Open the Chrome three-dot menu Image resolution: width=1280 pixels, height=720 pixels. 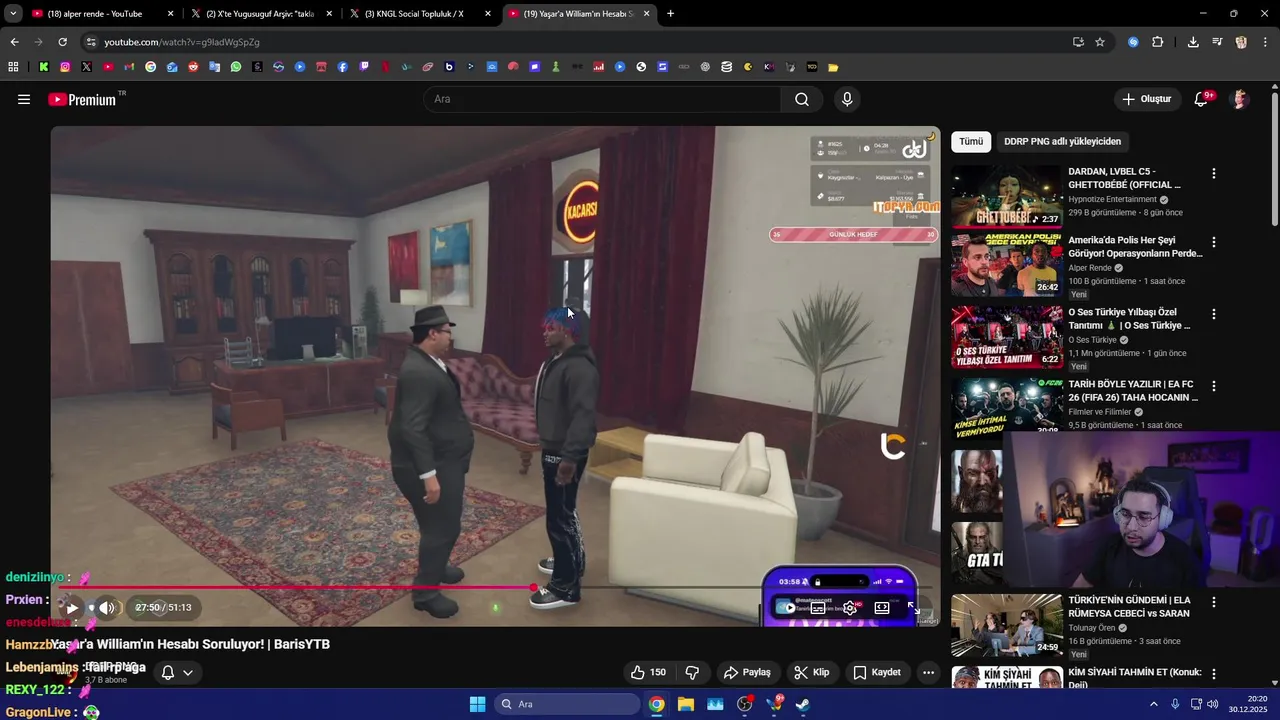[1265, 42]
